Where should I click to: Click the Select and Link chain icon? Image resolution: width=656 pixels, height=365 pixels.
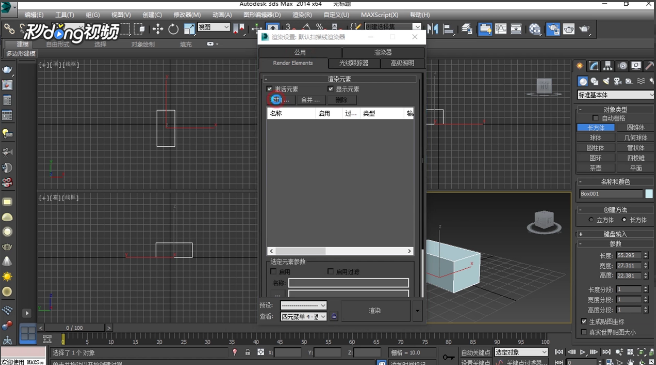click(9, 29)
